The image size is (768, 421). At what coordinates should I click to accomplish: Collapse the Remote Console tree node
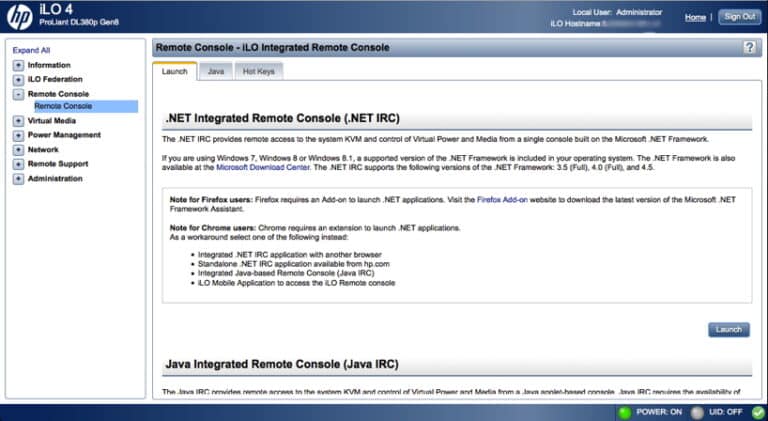click(18, 94)
